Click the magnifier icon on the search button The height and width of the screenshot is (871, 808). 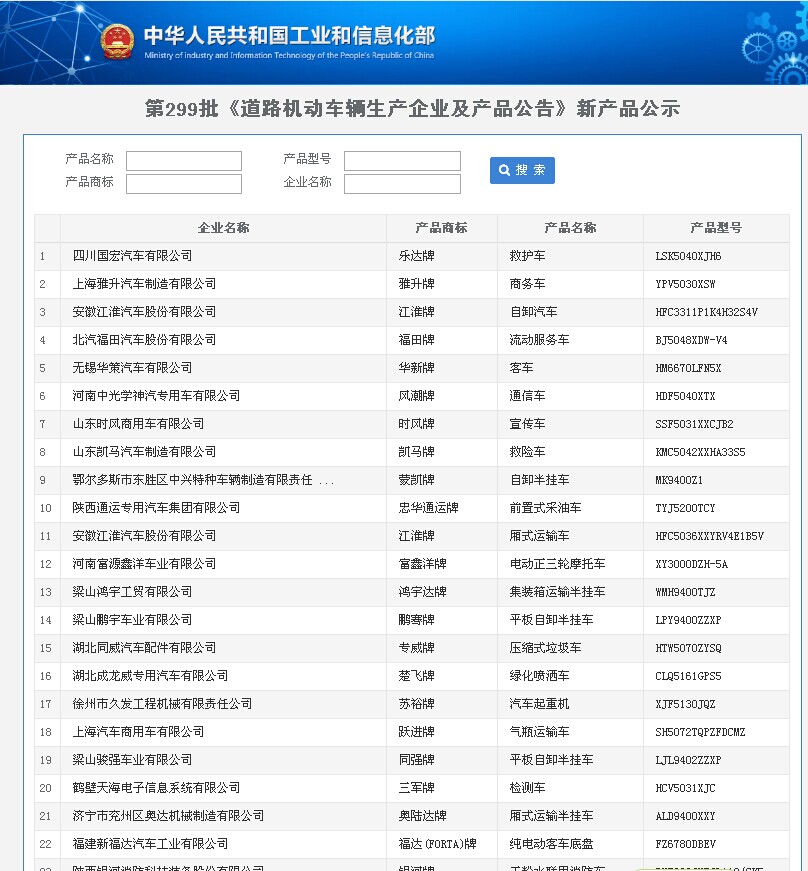[x=504, y=170]
